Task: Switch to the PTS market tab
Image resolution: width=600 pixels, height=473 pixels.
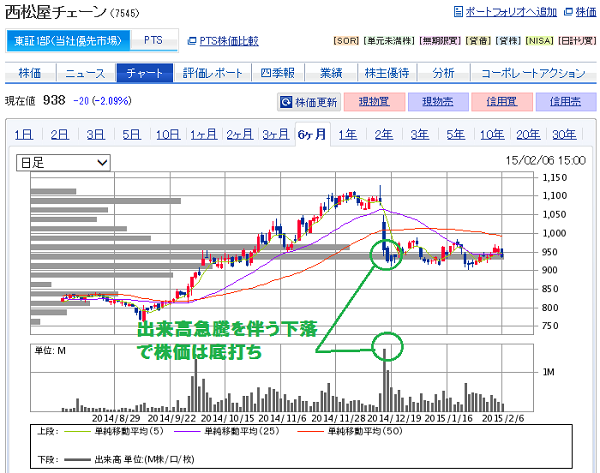Action: pos(153,41)
